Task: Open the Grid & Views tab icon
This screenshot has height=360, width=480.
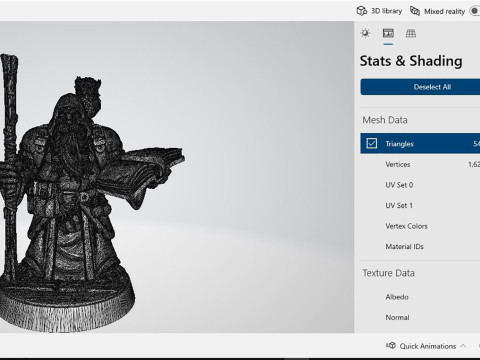Action: pos(411,33)
